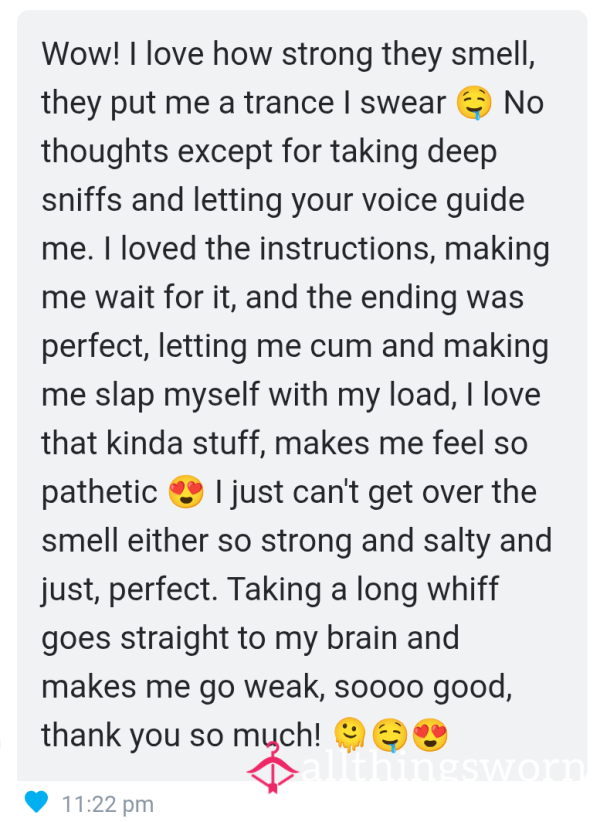Image resolution: width=600 pixels, height=822 pixels.
Task: Click the pink hanger logo watermark
Action: [272, 769]
